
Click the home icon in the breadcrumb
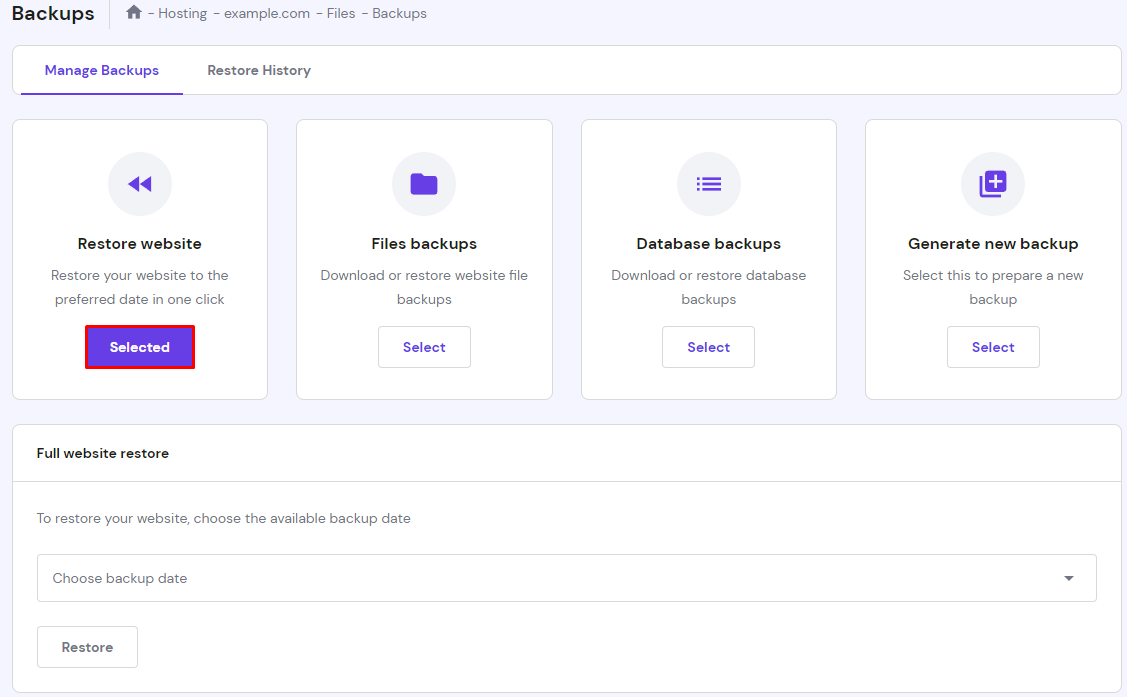point(134,13)
